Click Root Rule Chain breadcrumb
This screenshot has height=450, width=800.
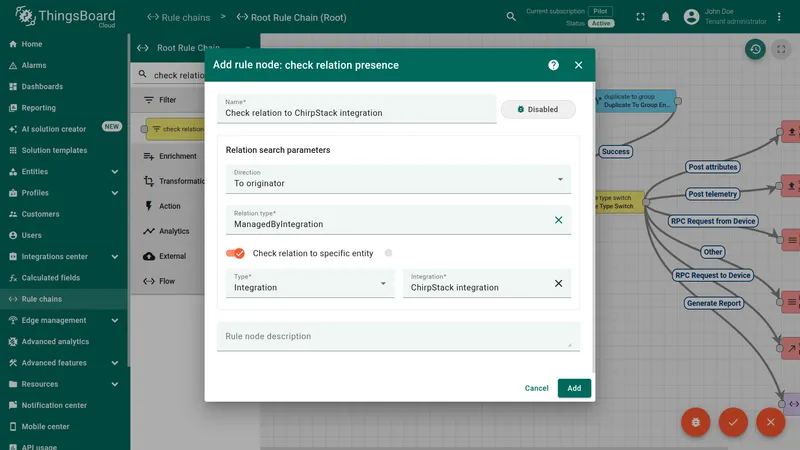pyautogui.click(x=291, y=17)
